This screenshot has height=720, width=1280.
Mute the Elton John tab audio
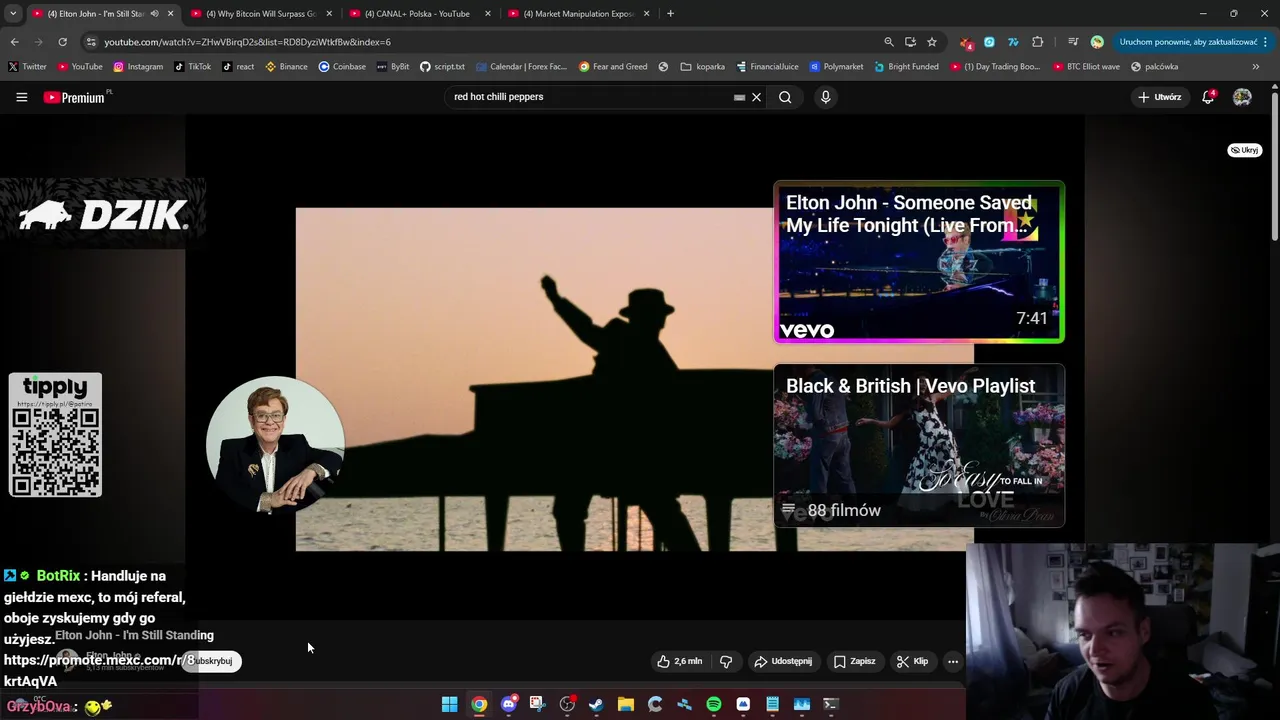click(x=154, y=13)
